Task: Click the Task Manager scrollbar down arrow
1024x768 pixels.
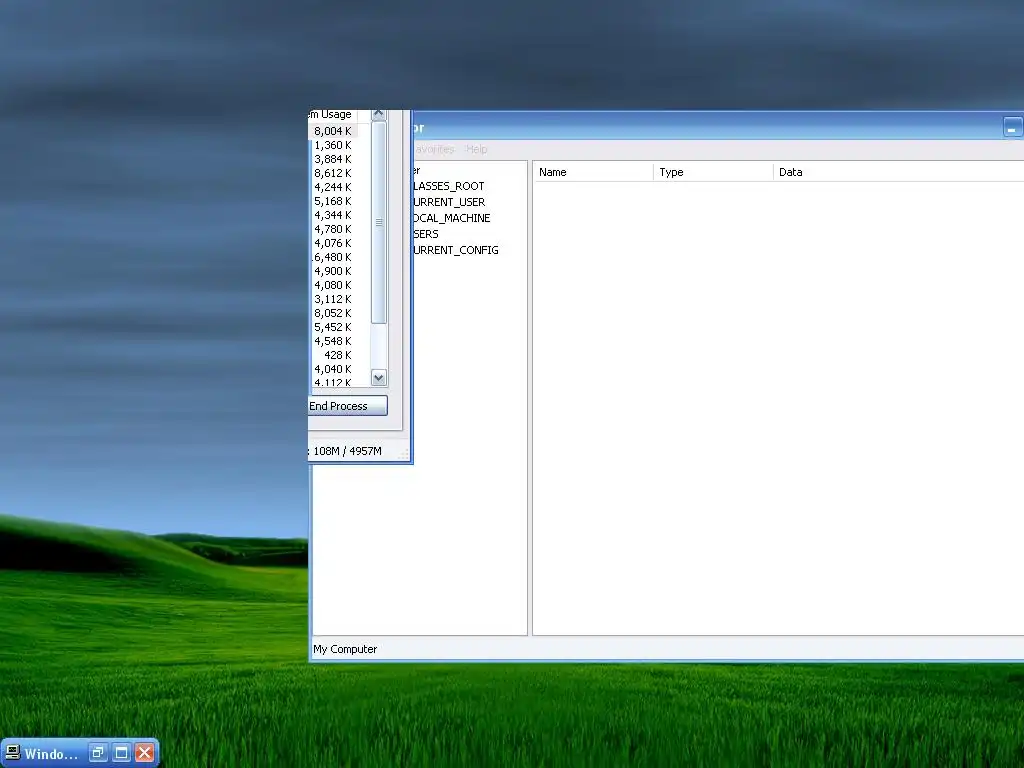Action: (379, 377)
